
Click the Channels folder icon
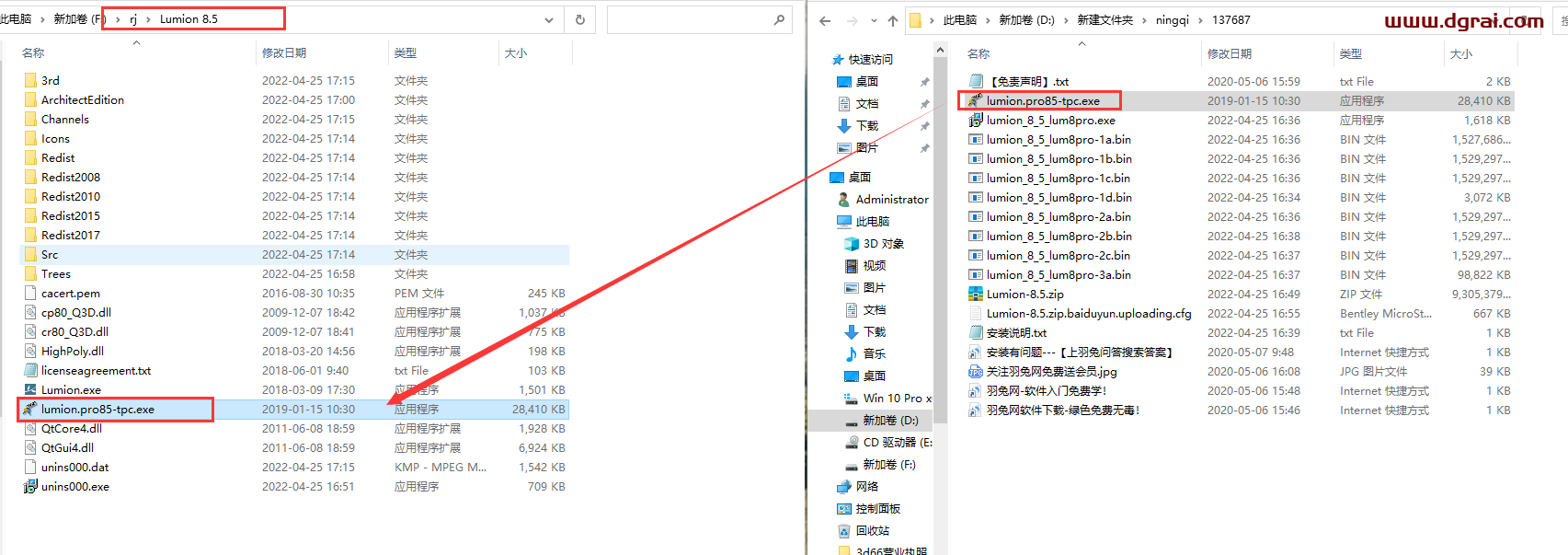30,119
